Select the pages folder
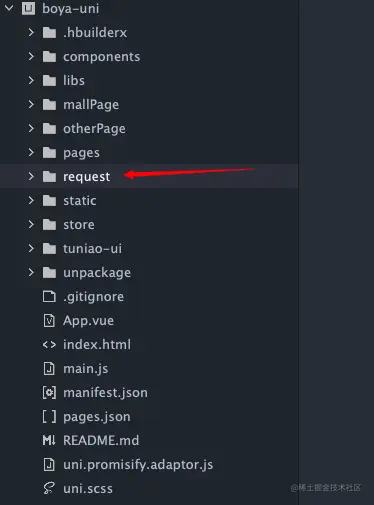 [x=149, y=152]
